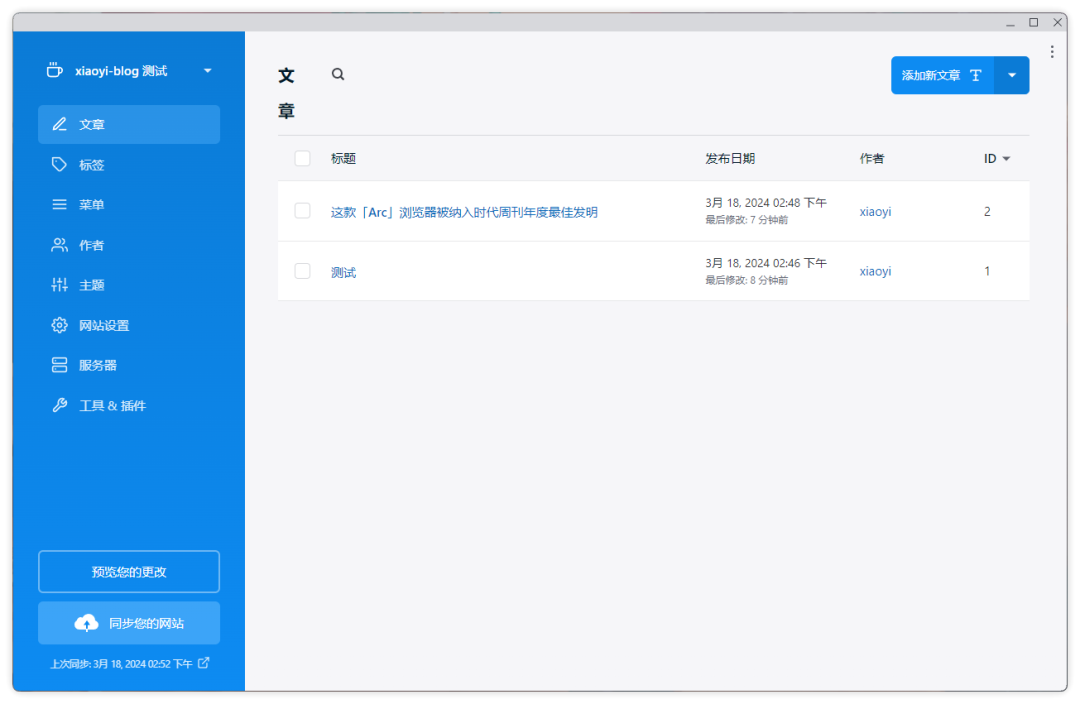Click the 服务器 server icon
This screenshot has width=1080, height=704.
coord(60,365)
